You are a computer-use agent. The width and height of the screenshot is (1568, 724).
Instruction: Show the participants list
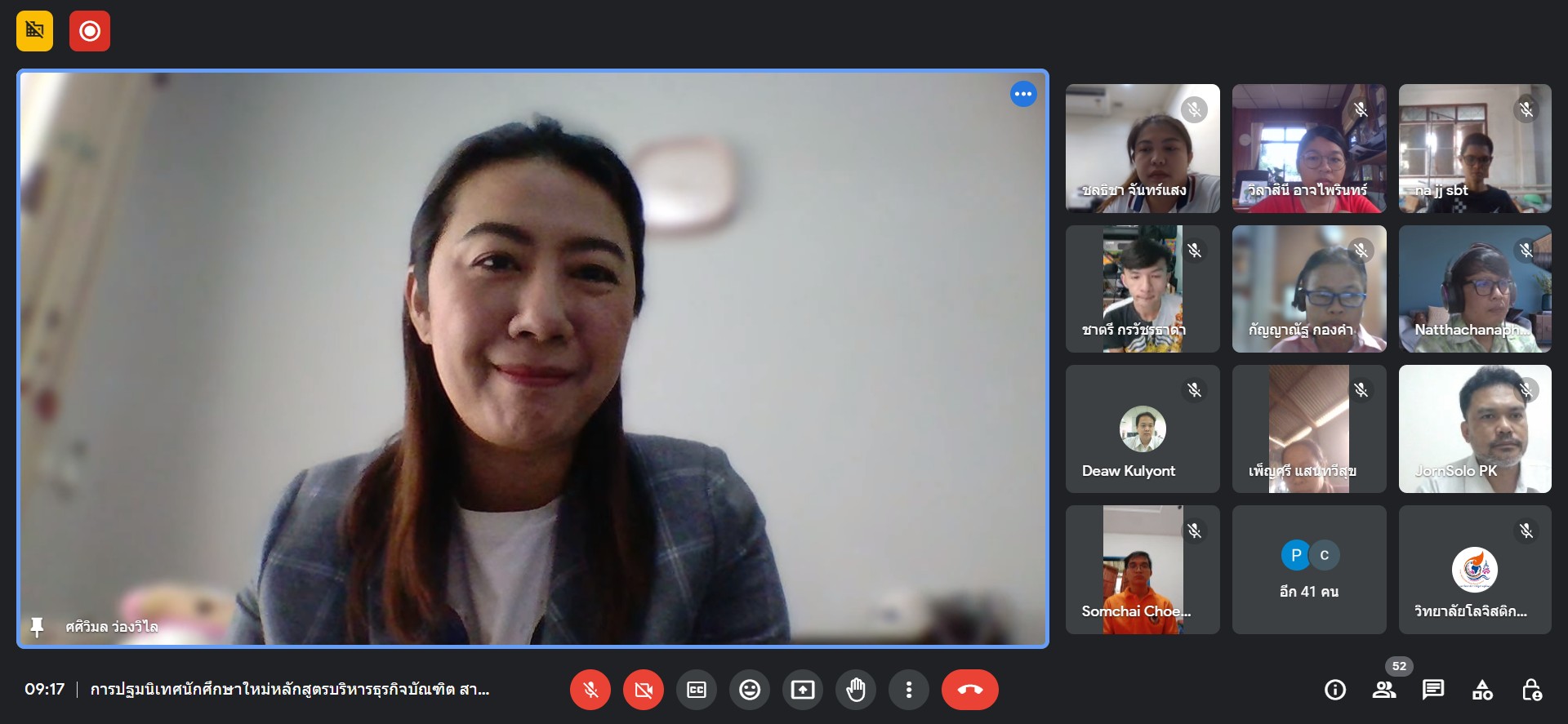click(x=1384, y=690)
